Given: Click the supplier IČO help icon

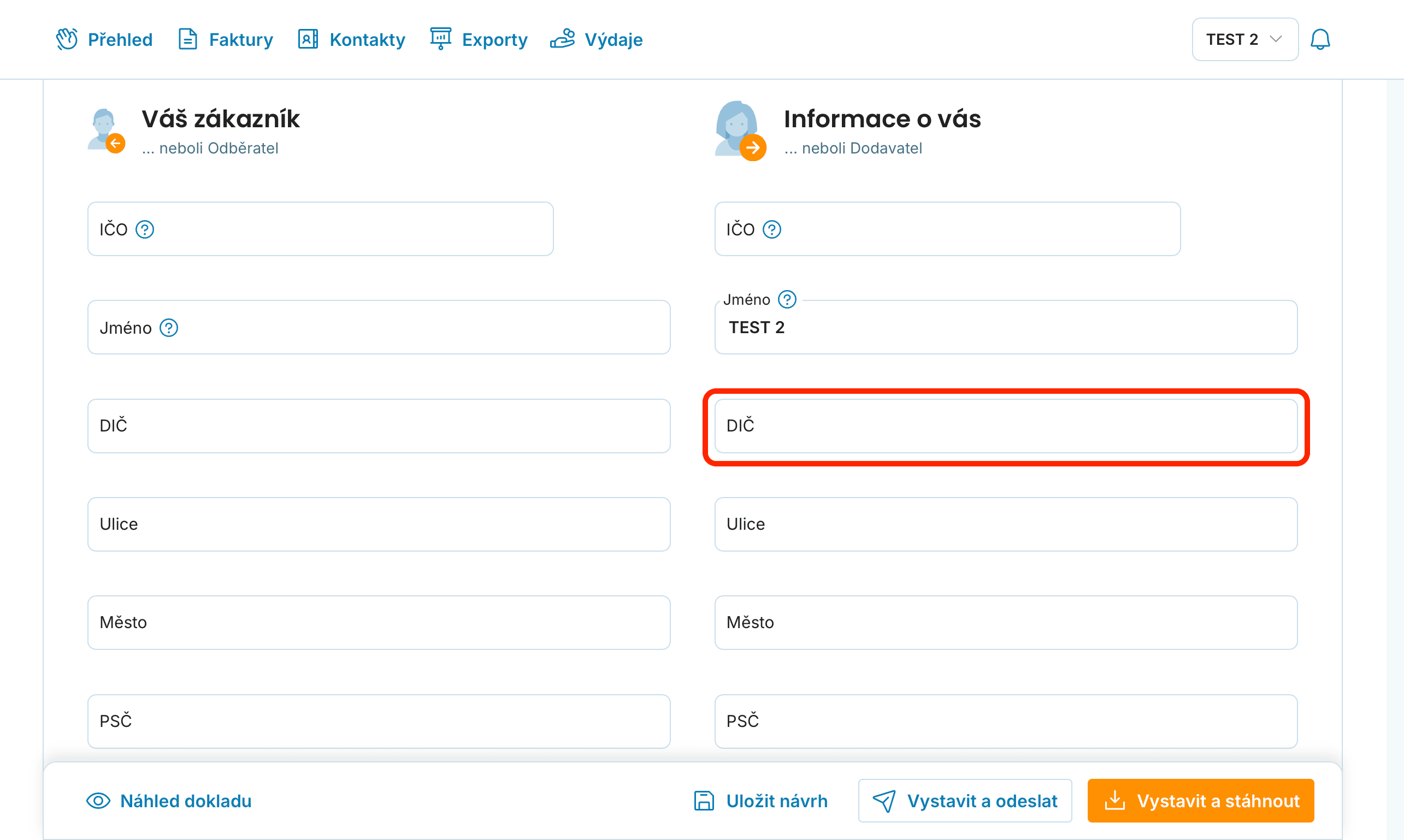Looking at the screenshot, I should 771,229.
